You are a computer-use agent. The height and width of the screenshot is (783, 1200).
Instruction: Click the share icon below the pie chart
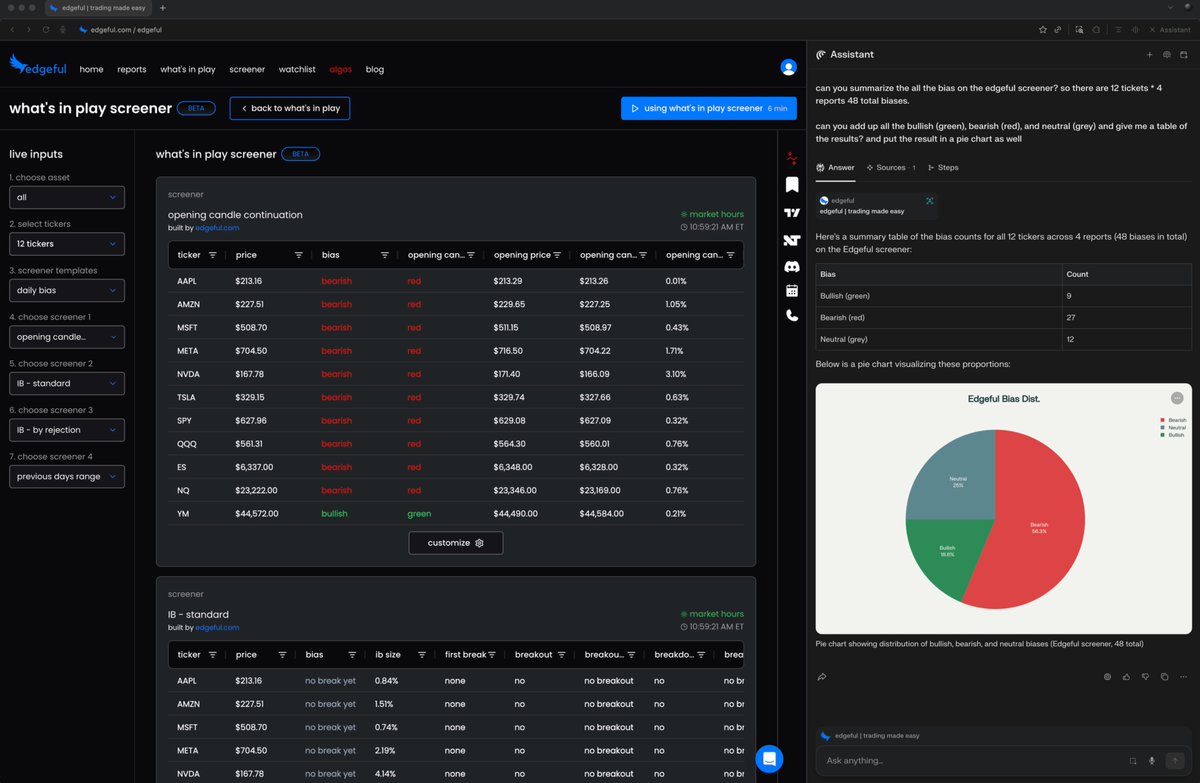(822, 676)
